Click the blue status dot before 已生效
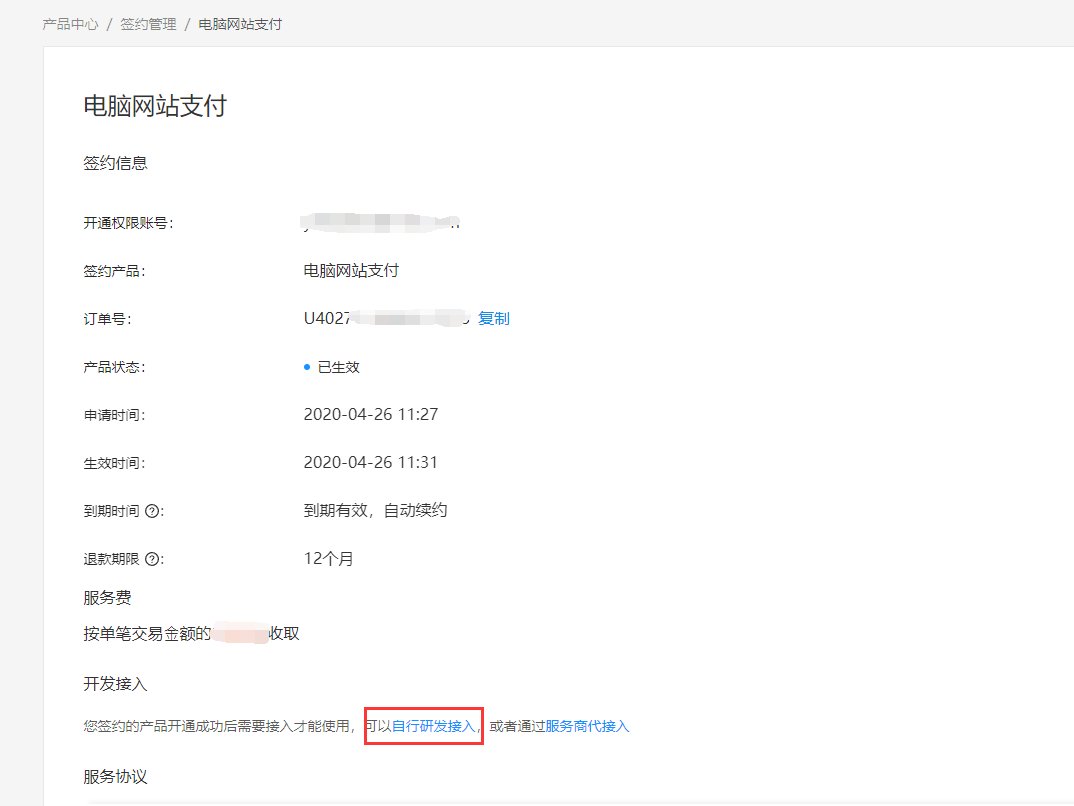This screenshot has height=806, width=1074. pyautogui.click(x=307, y=367)
